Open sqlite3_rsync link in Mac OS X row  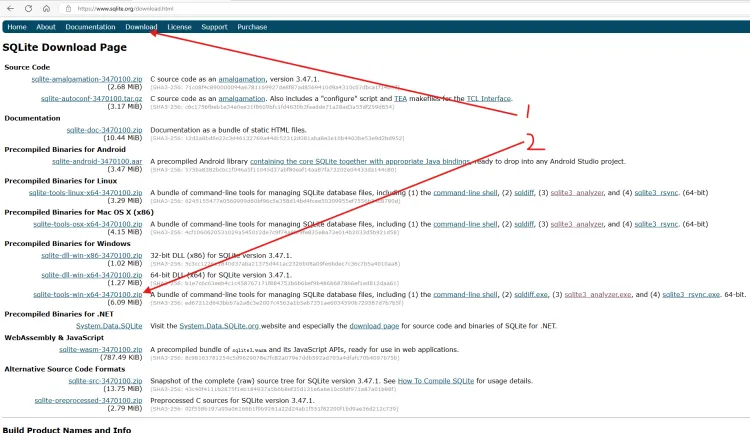656,224
